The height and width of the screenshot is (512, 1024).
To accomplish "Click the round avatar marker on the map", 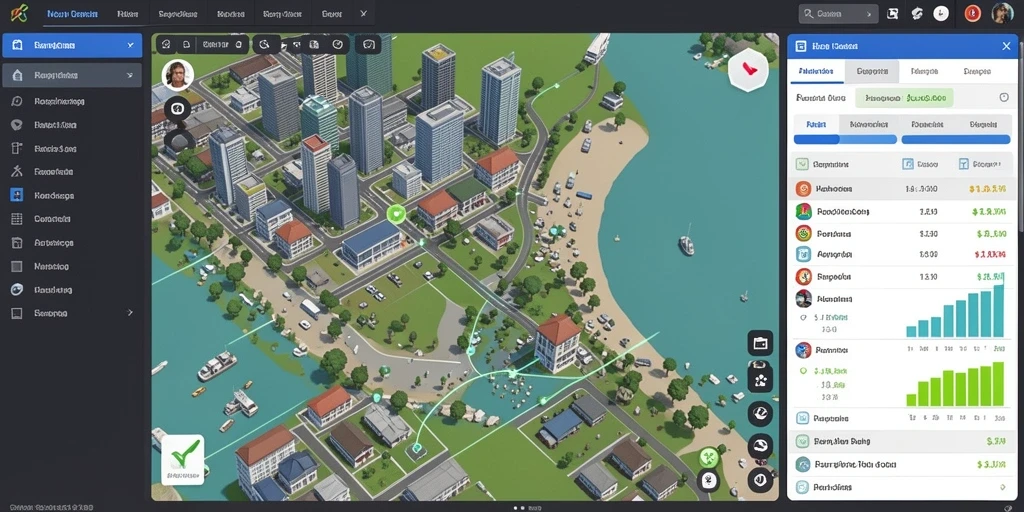I will coord(177,75).
